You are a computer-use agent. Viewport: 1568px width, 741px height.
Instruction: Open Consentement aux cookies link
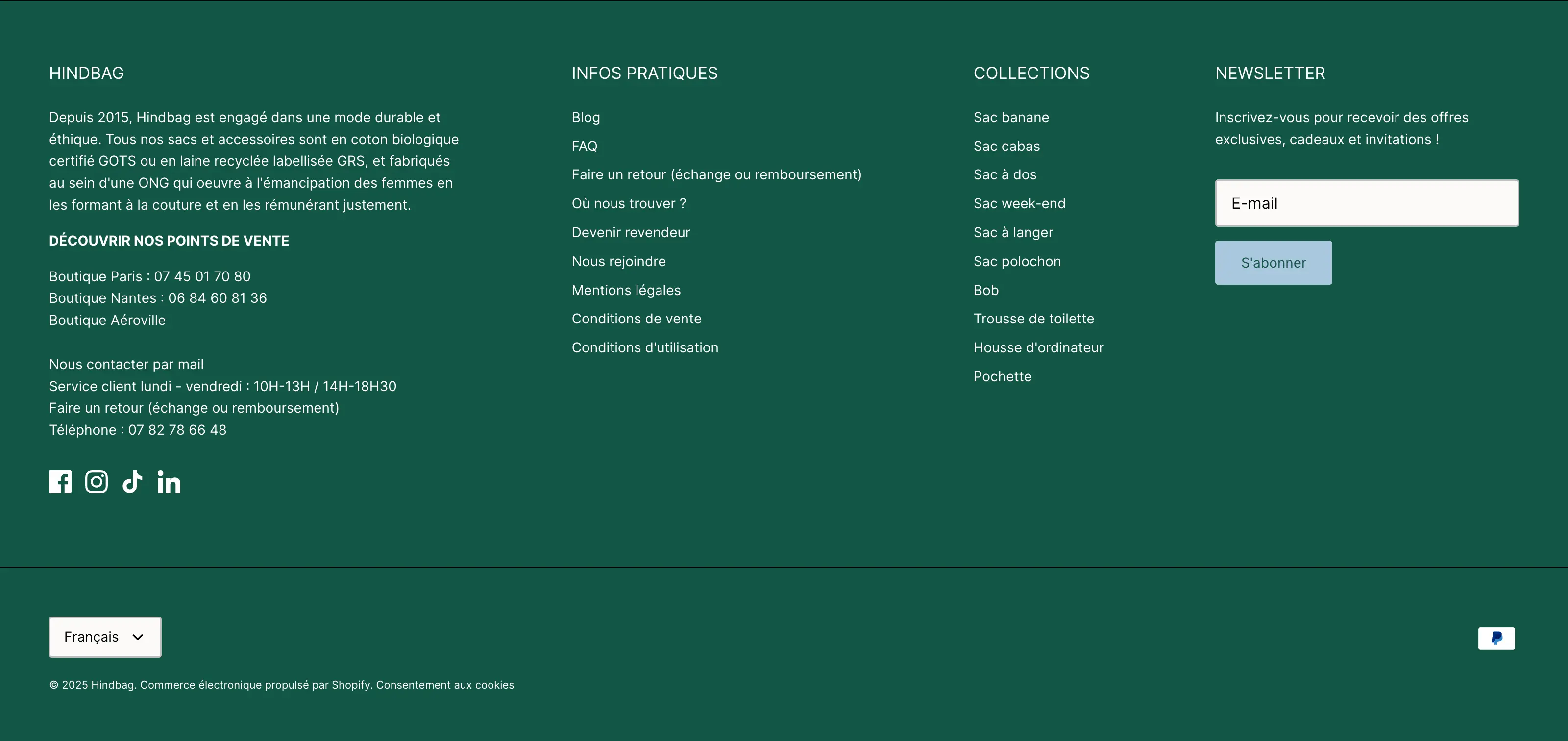click(x=444, y=685)
